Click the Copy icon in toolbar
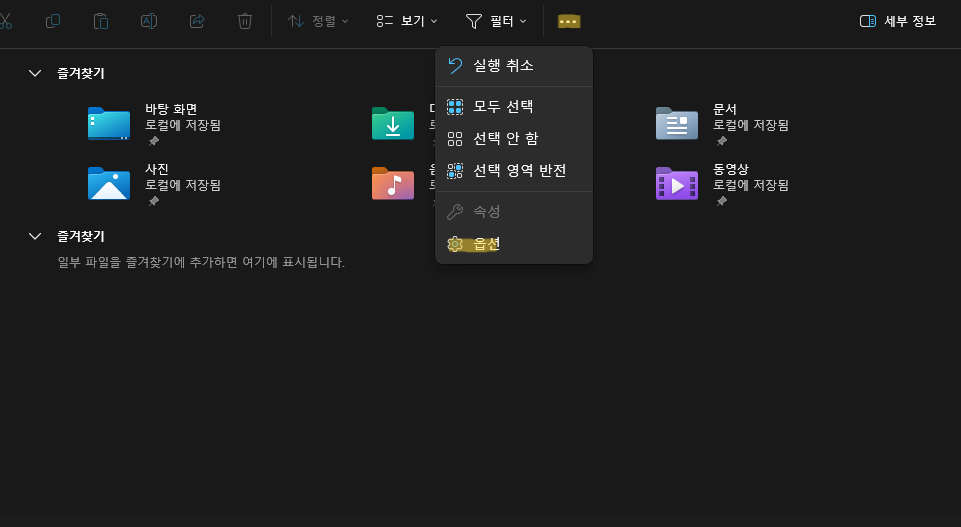The width and height of the screenshot is (961, 527). click(53, 21)
